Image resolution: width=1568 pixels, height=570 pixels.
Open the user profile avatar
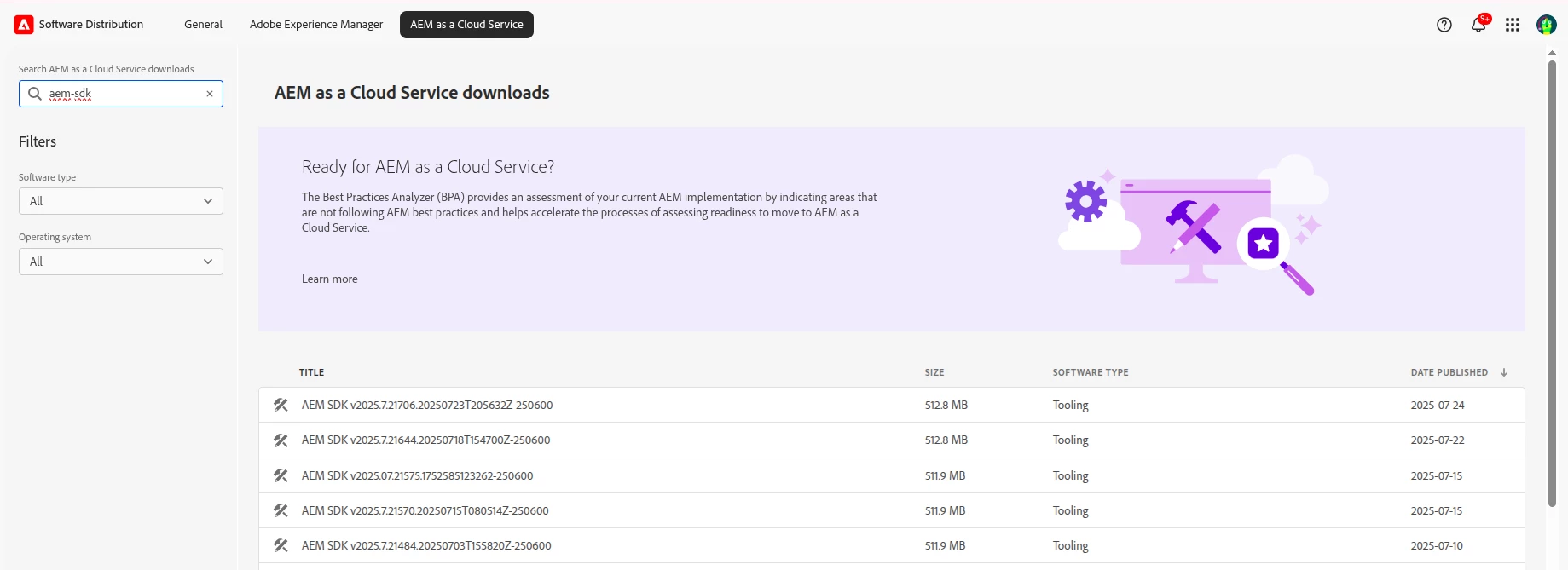coord(1547,25)
